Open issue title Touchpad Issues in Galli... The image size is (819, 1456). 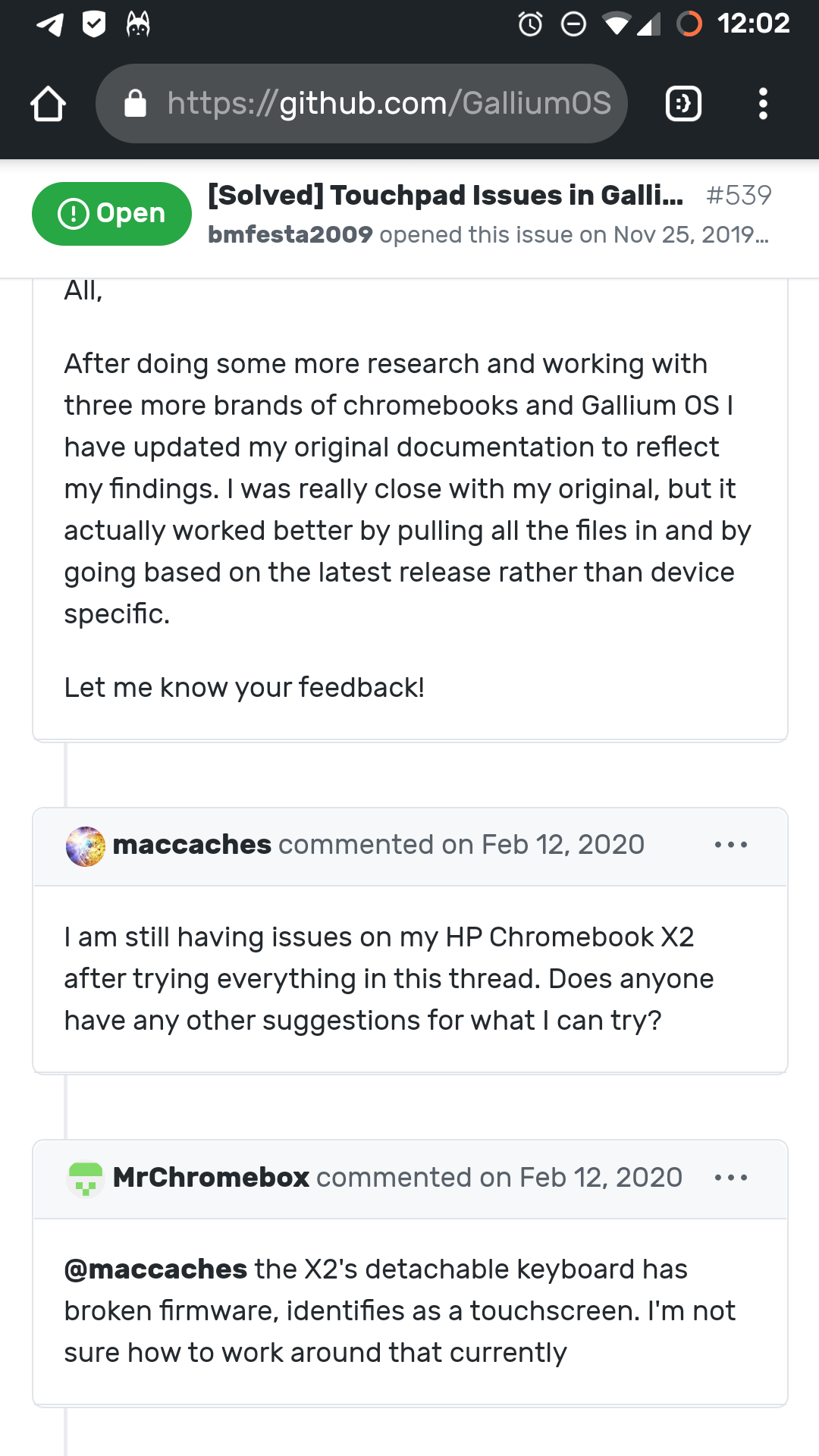pyautogui.click(x=445, y=196)
